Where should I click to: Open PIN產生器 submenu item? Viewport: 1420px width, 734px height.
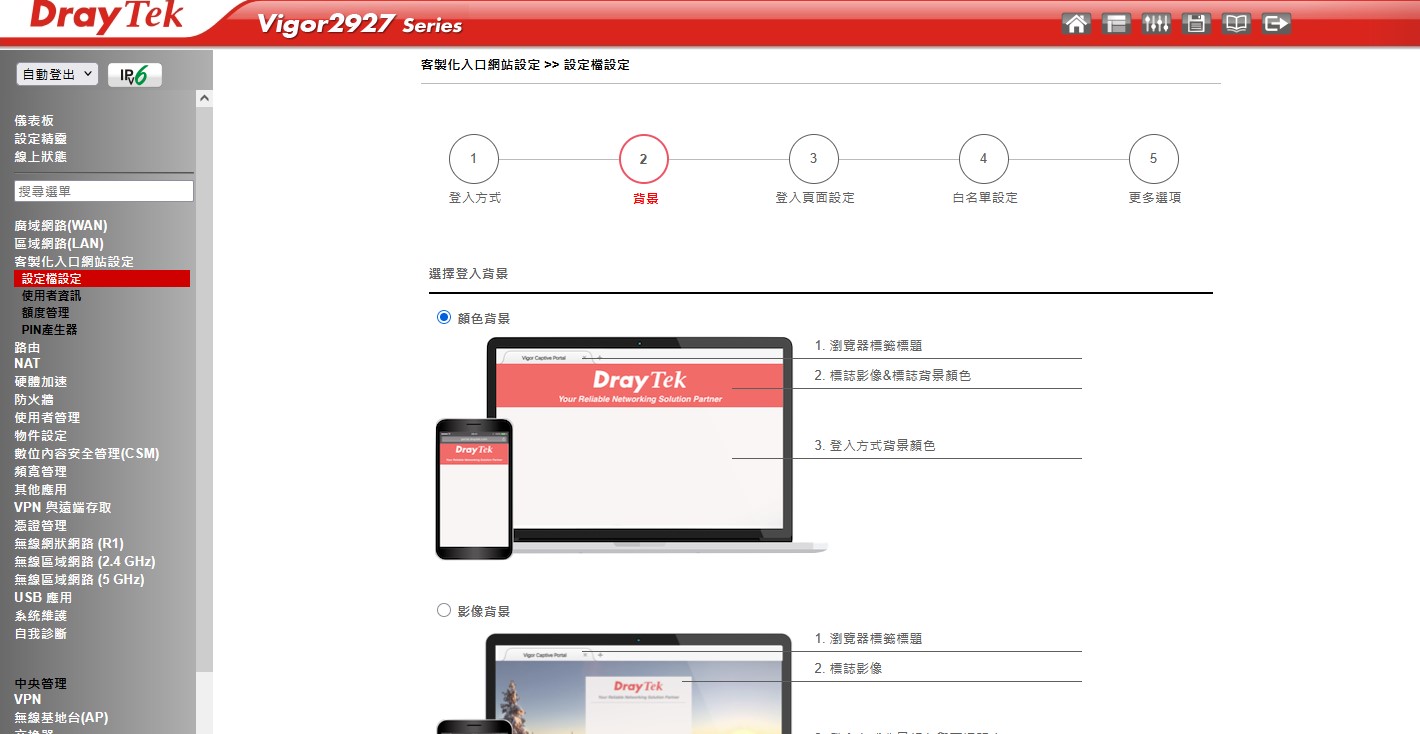click(x=50, y=330)
